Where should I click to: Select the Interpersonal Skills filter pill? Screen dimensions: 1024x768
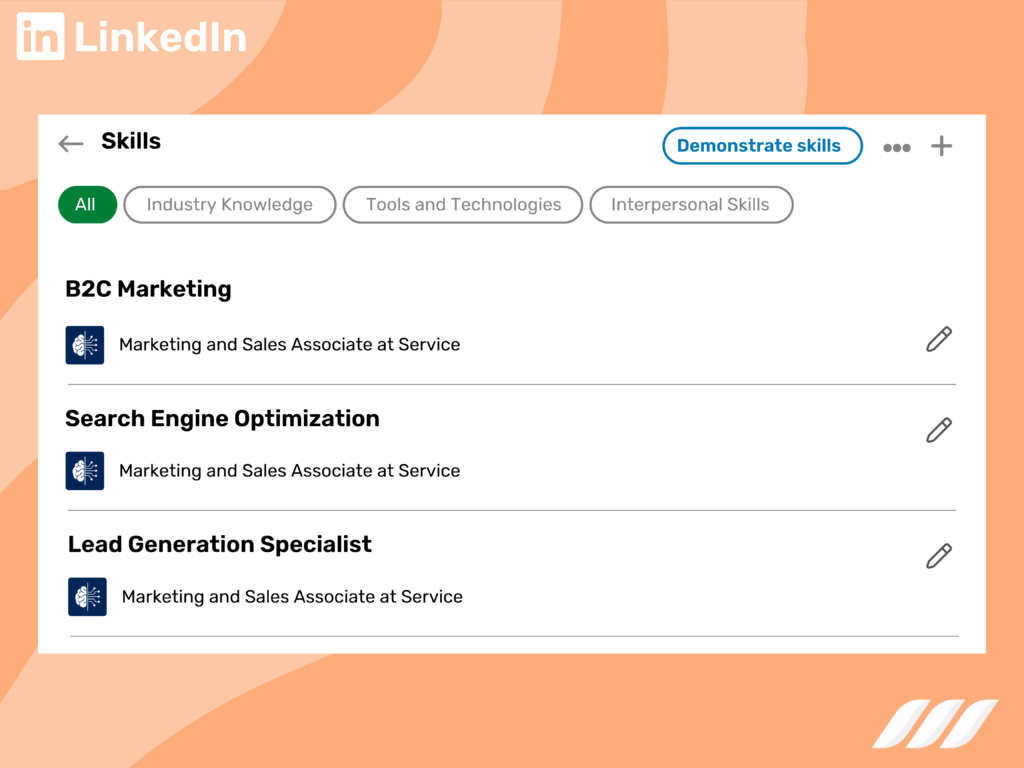point(691,204)
